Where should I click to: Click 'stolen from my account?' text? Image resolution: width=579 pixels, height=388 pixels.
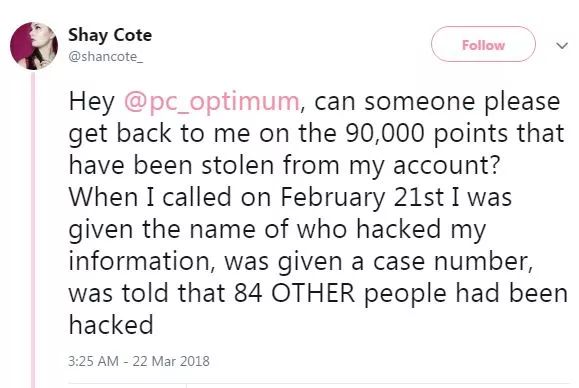pos(350,165)
